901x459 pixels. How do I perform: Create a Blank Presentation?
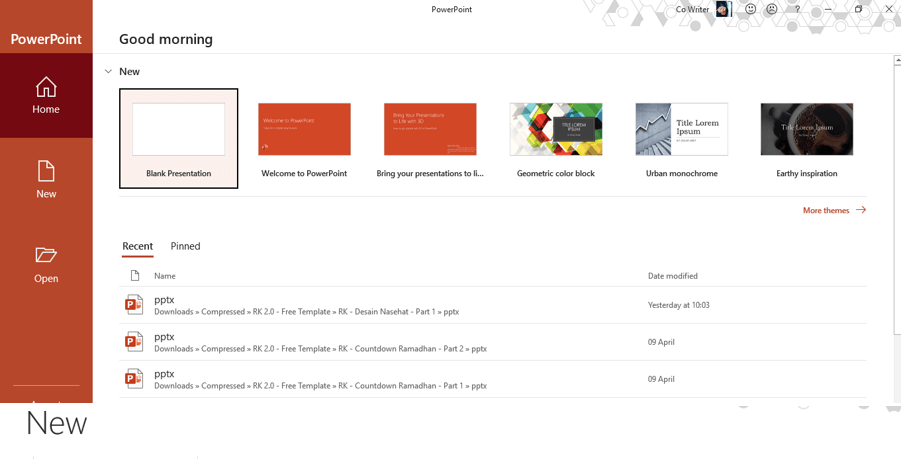(x=179, y=138)
